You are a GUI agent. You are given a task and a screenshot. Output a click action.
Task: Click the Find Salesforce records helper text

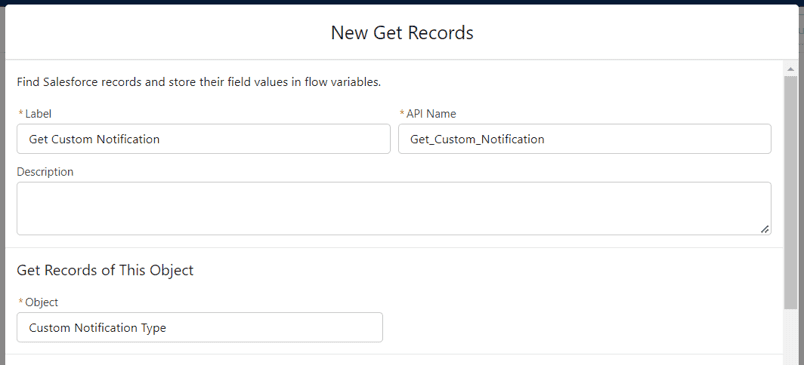(199, 82)
